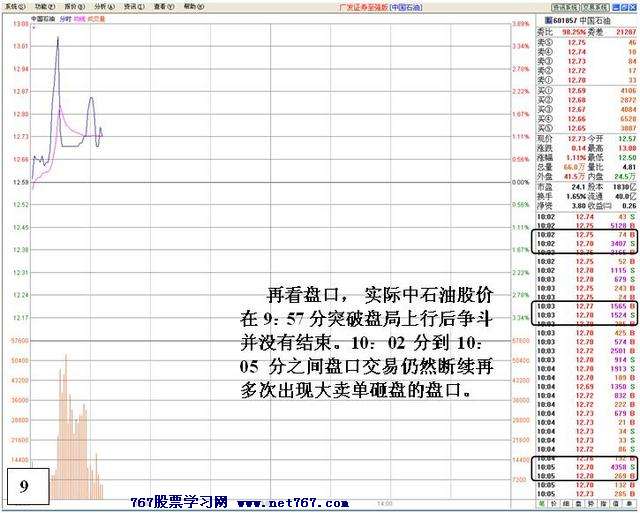The height and width of the screenshot is (513, 640).
Task: Click the 盘 tab at bottom right
Action: pos(579,504)
